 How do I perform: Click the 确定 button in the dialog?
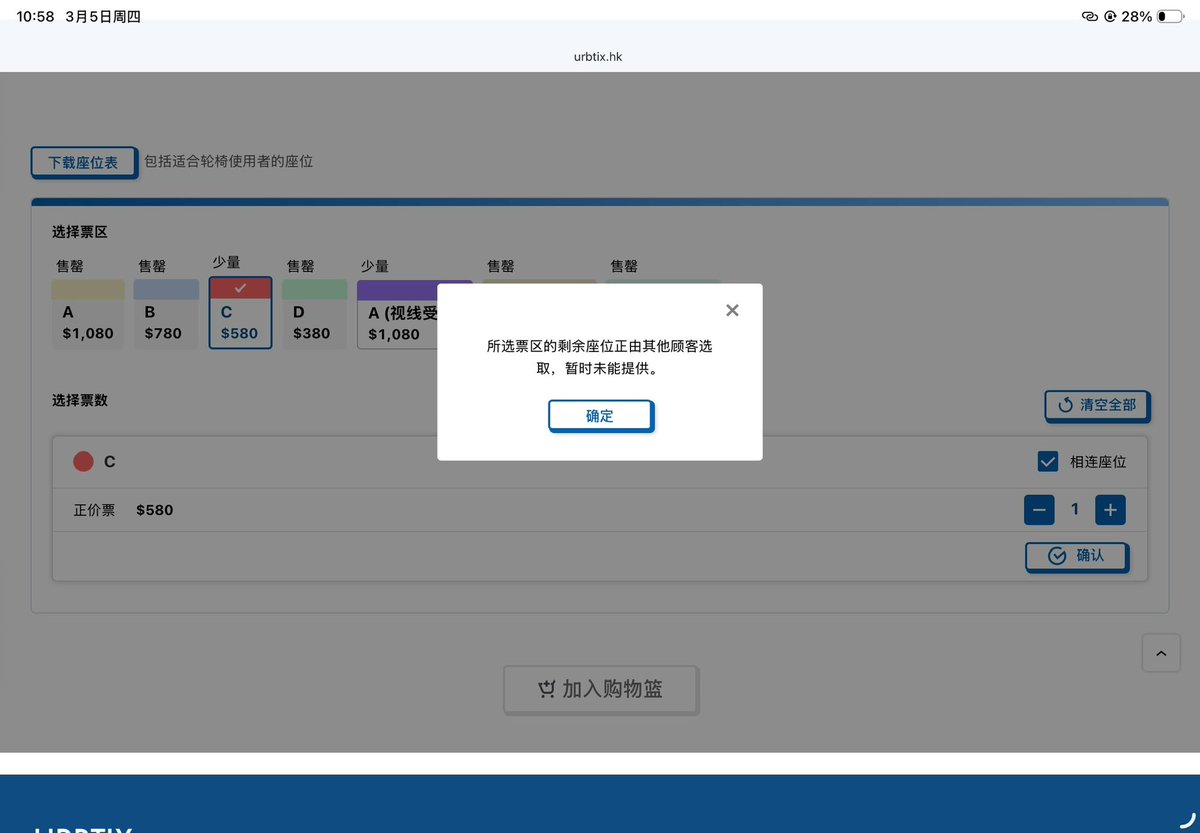click(600, 416)
